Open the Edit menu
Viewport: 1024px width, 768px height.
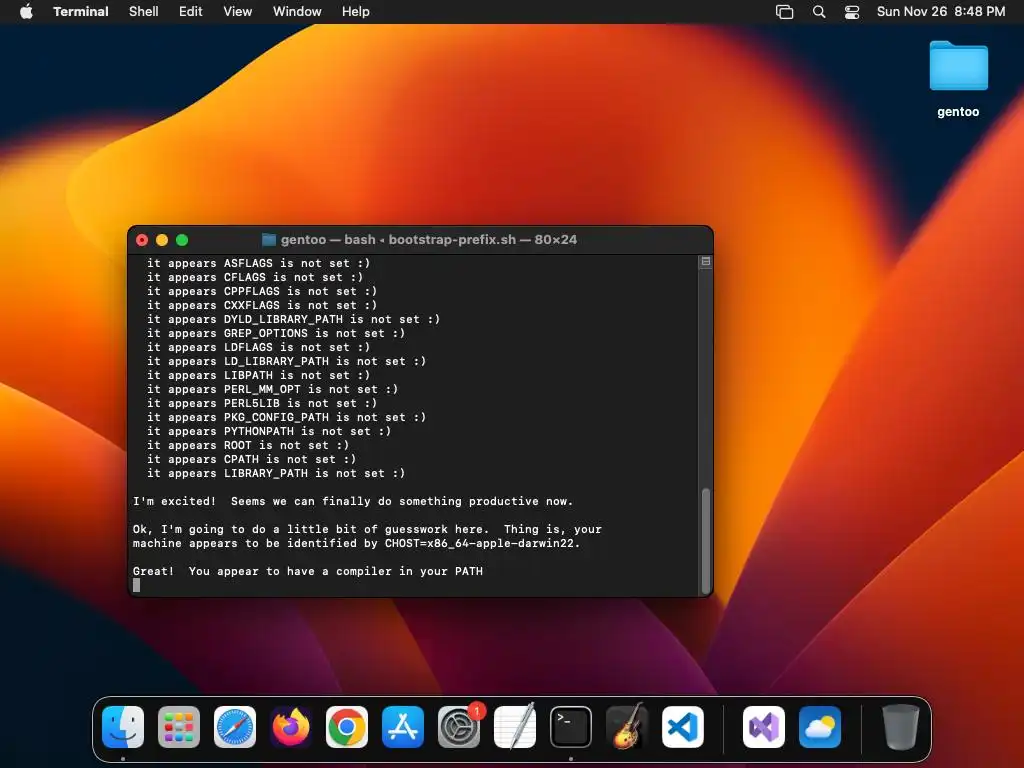point(191,12)
